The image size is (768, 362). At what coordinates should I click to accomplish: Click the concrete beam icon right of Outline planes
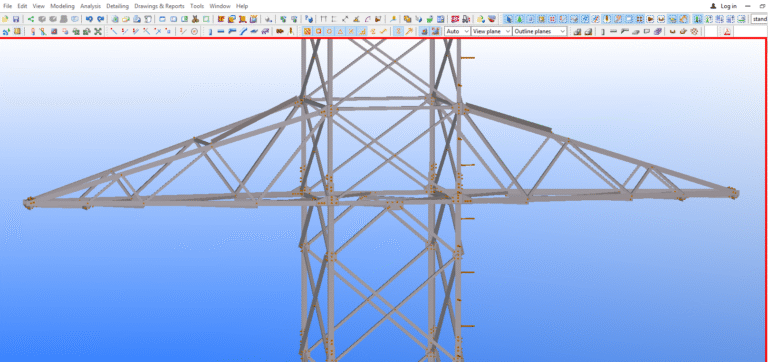613,31
